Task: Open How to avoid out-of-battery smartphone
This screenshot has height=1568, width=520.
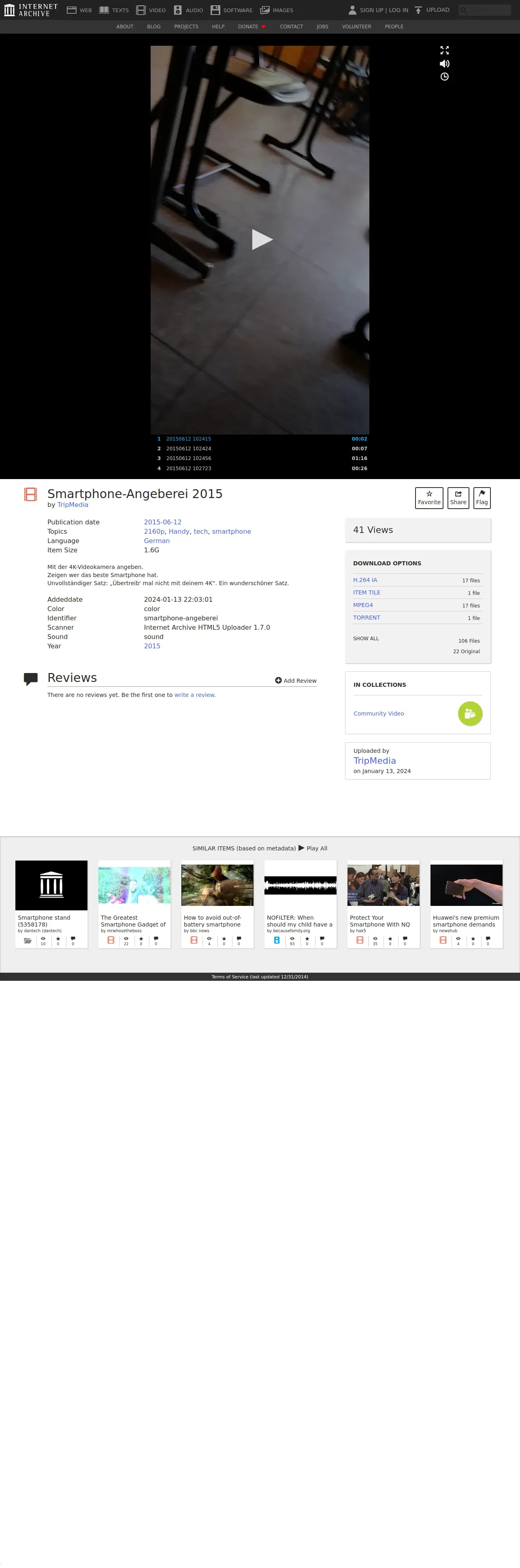Action: 217,885
